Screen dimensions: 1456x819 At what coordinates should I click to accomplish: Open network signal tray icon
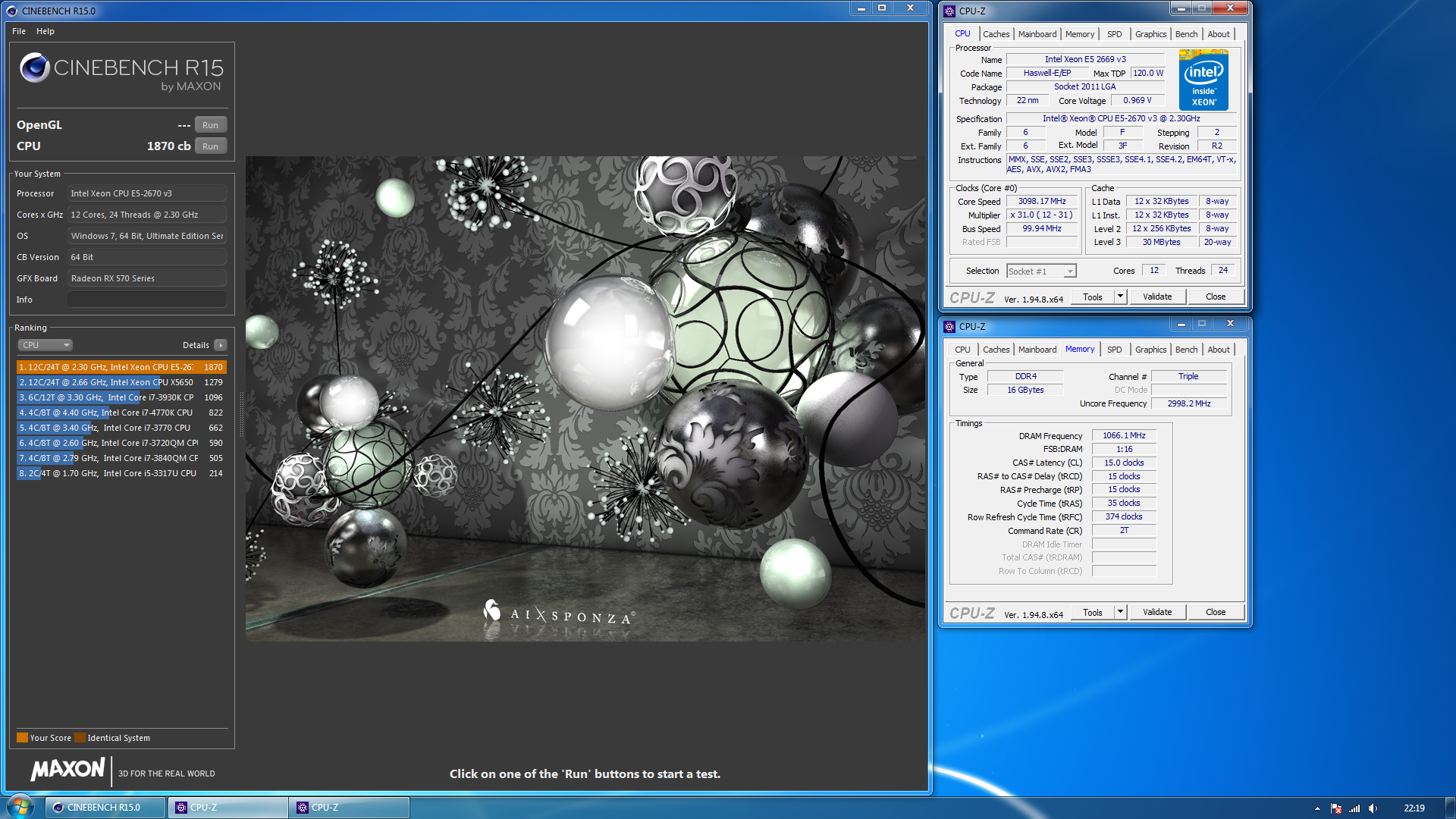coord(1354,808)
